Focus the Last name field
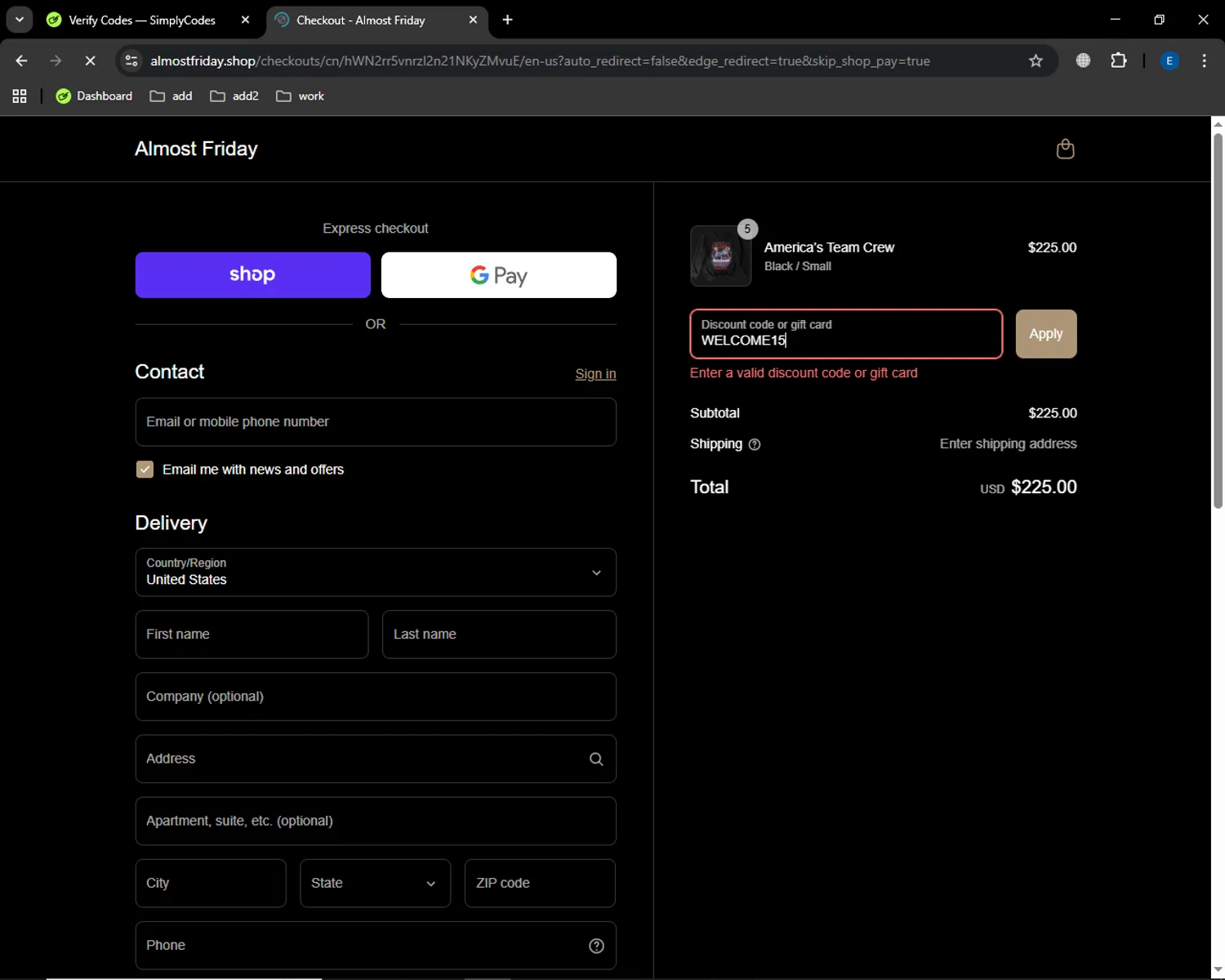Image resolution: width=1225 pixels, height=980 pixels. 499,635
